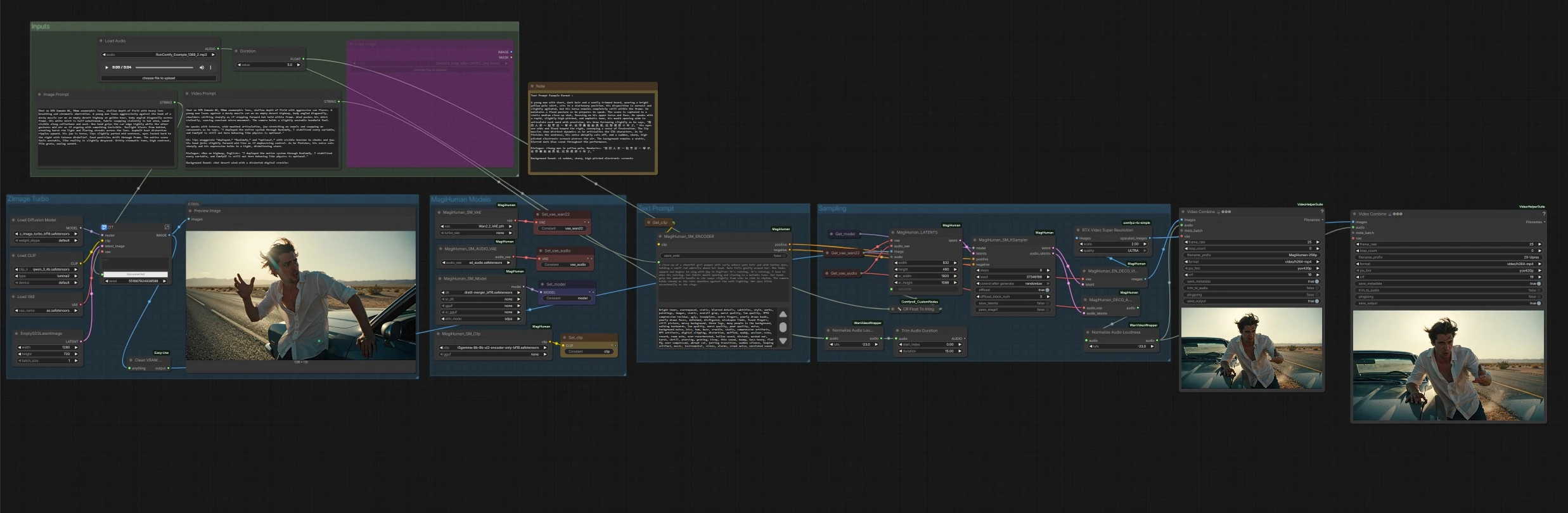Screen dimensions: 1568x513
Task: Collapse the Clean VRAM node
Action: 130,360
